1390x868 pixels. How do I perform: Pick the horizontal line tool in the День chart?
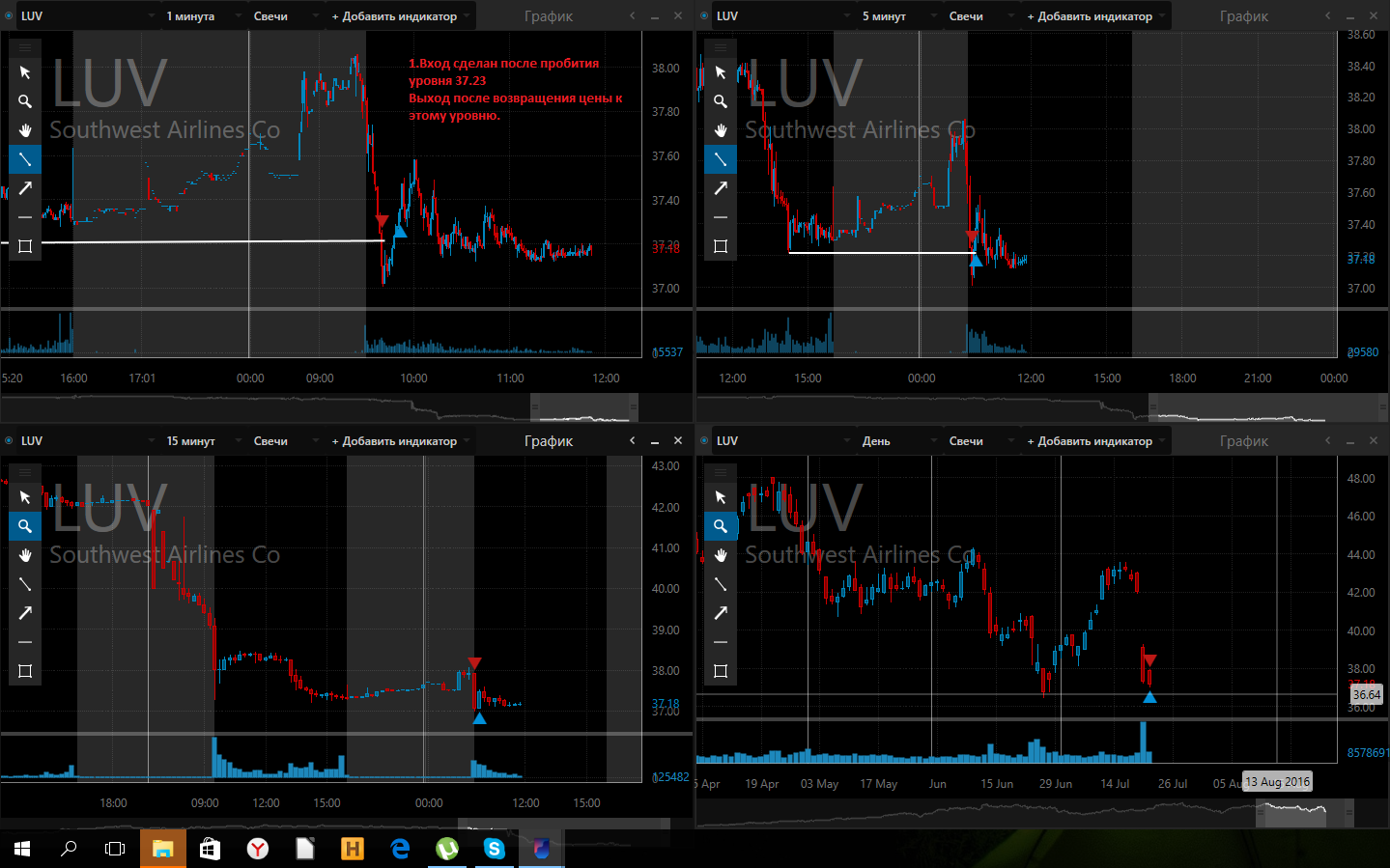[721, 642]
